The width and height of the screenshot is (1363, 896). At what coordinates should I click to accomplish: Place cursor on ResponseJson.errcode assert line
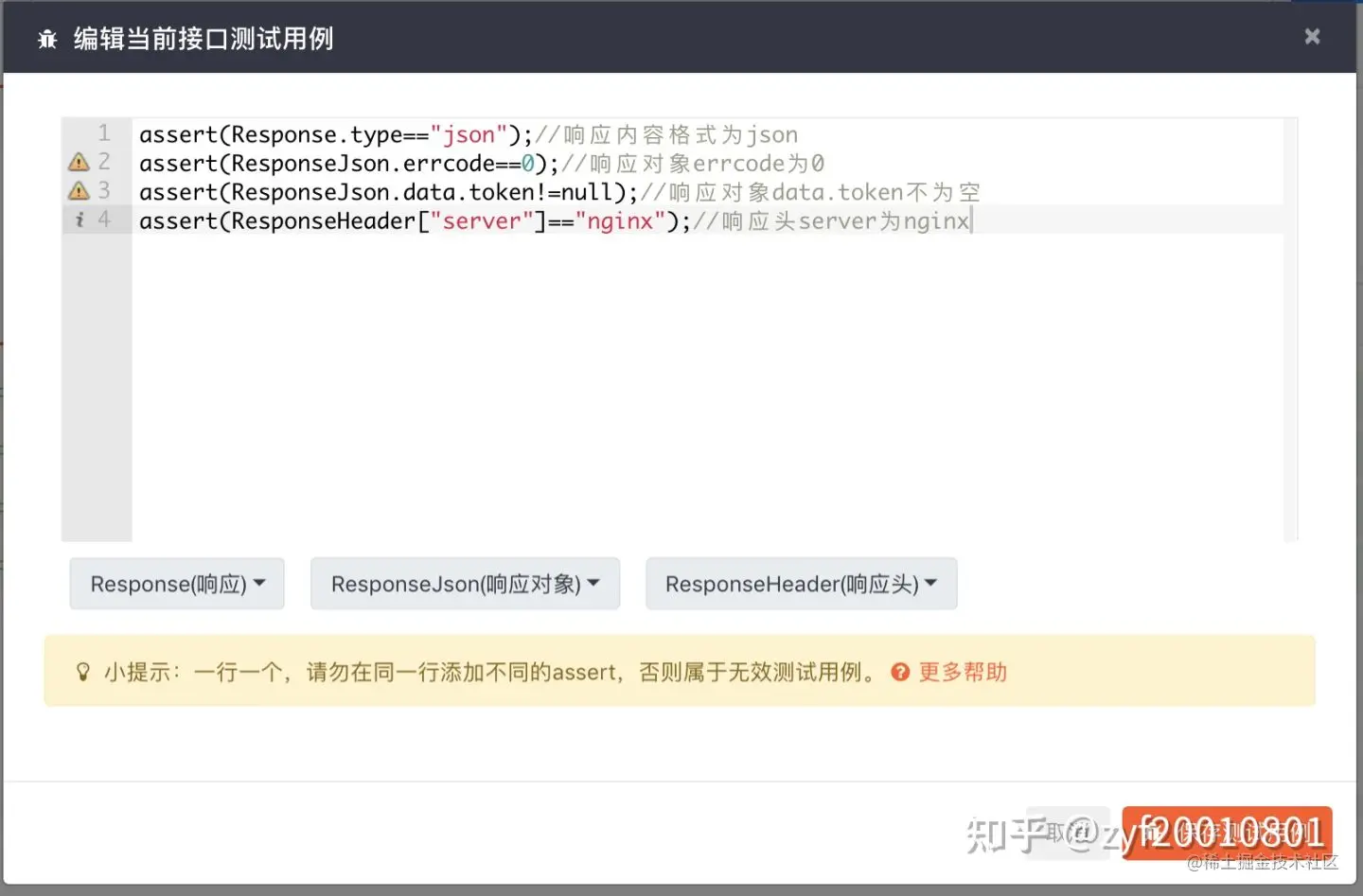coord(482,163)
